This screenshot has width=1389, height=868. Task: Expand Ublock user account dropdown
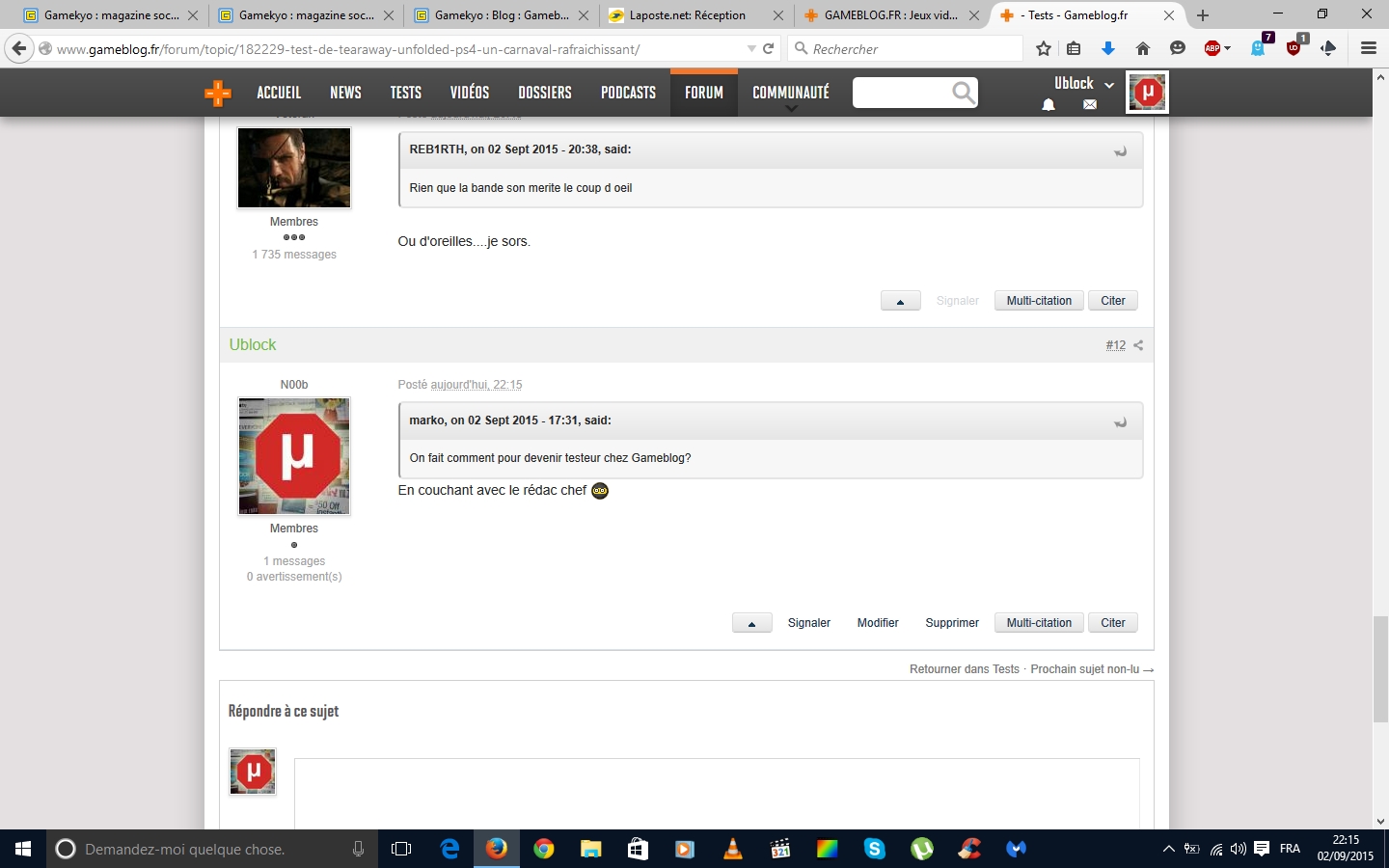pyautogui.click(x=1108, y=85)
